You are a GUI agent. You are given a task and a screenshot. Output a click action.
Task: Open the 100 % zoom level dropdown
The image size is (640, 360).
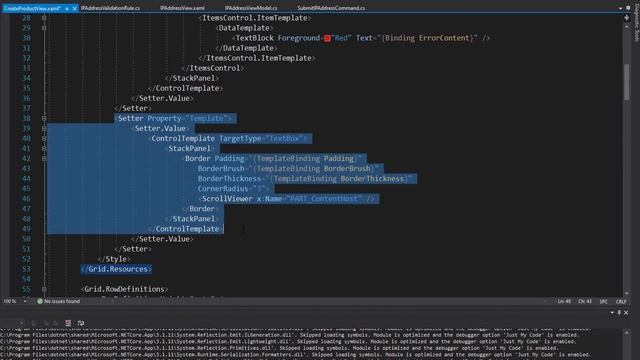(x=25, y=301)
